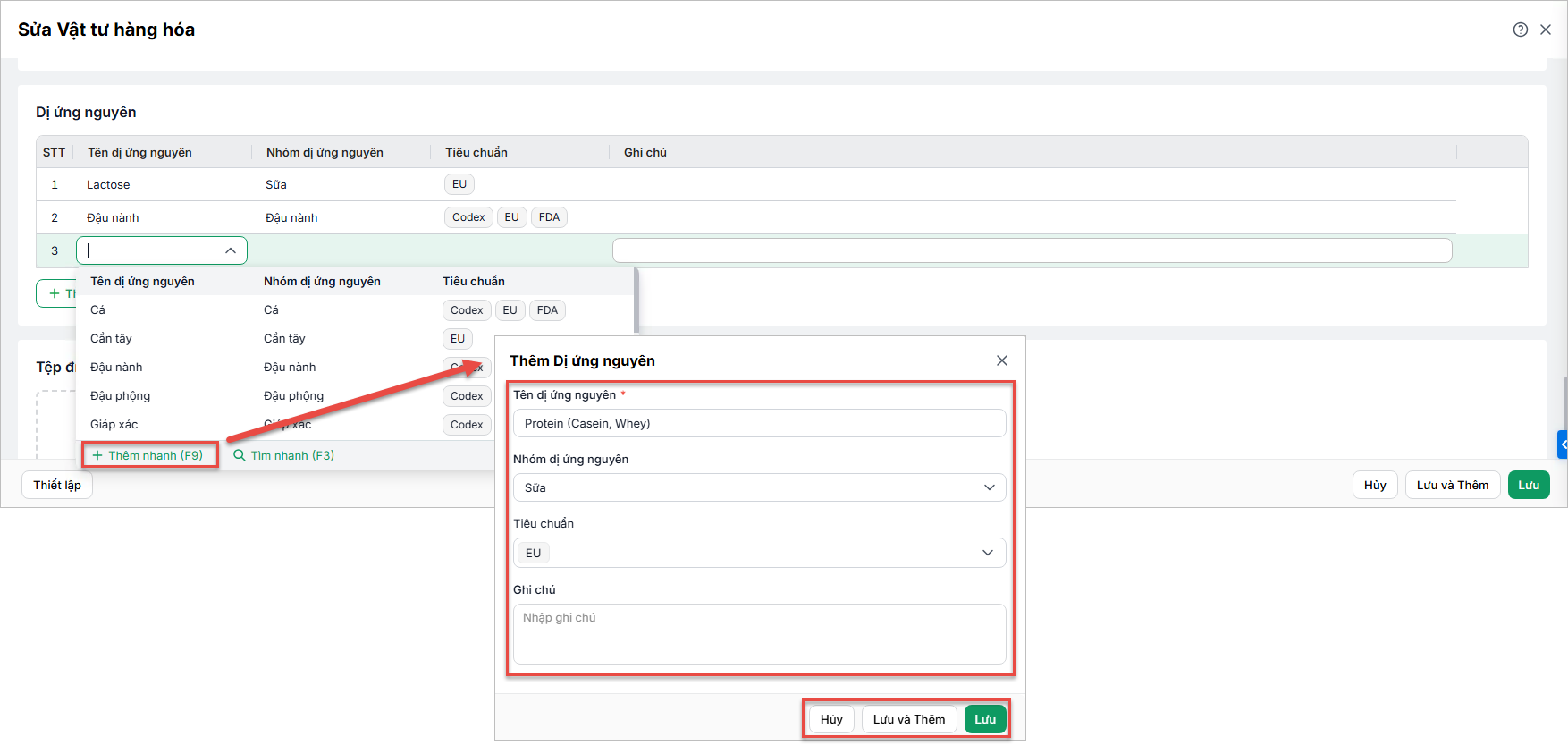This screenshot has height=745, width=1568.
Task: Click the Lactose cell in row 1
Action: pyautogui.click(x=108, y=184)
